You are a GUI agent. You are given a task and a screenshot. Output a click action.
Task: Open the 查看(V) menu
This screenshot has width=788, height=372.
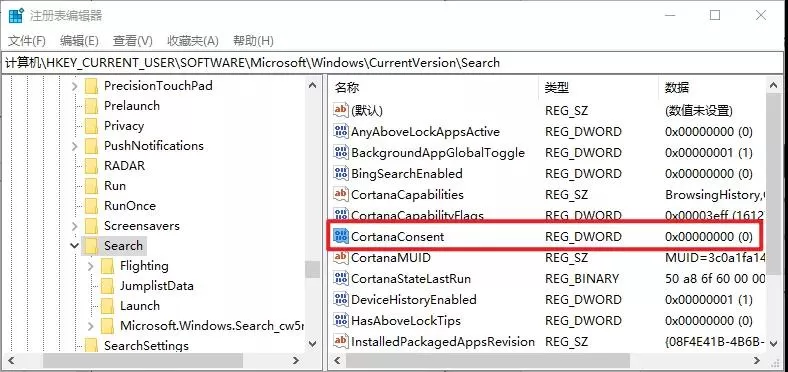[x=133, y=41]
